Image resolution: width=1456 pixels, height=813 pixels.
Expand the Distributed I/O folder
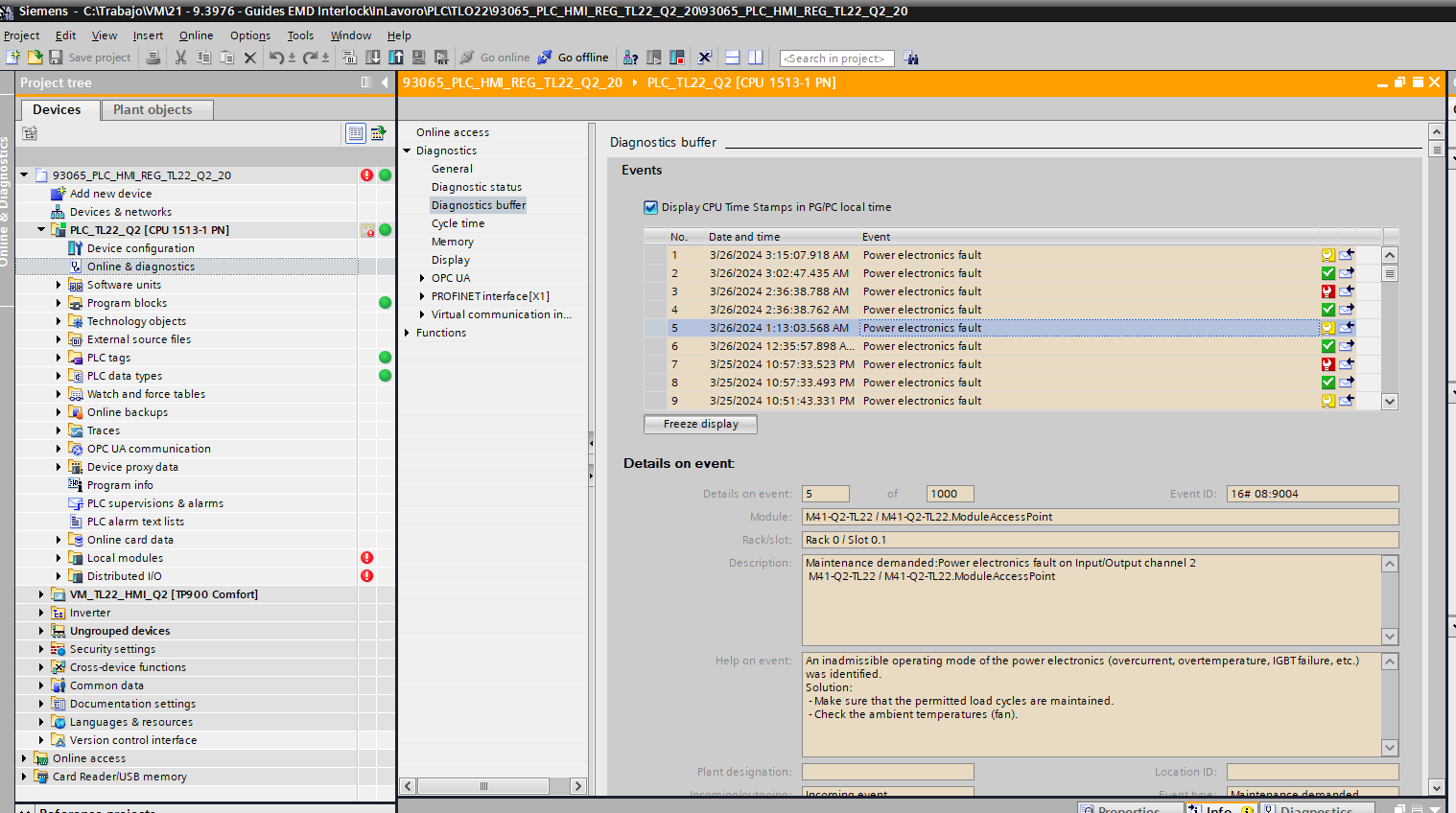click(x=59, y=576)
